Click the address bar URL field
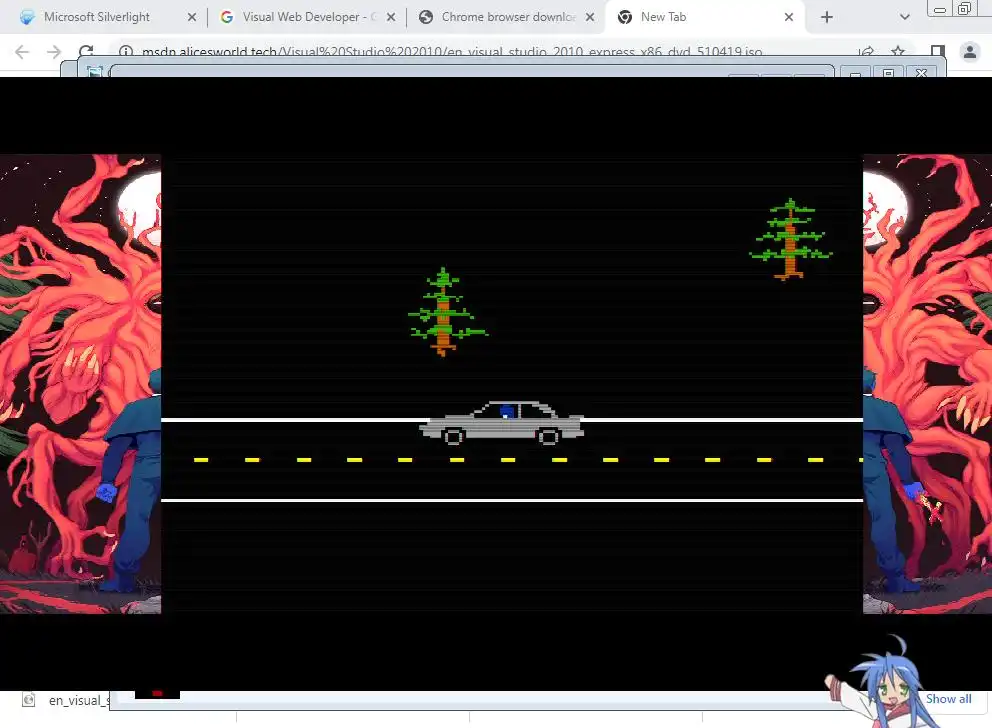Image resolution: width=992 pixels, height=728 pixels. 451,52
